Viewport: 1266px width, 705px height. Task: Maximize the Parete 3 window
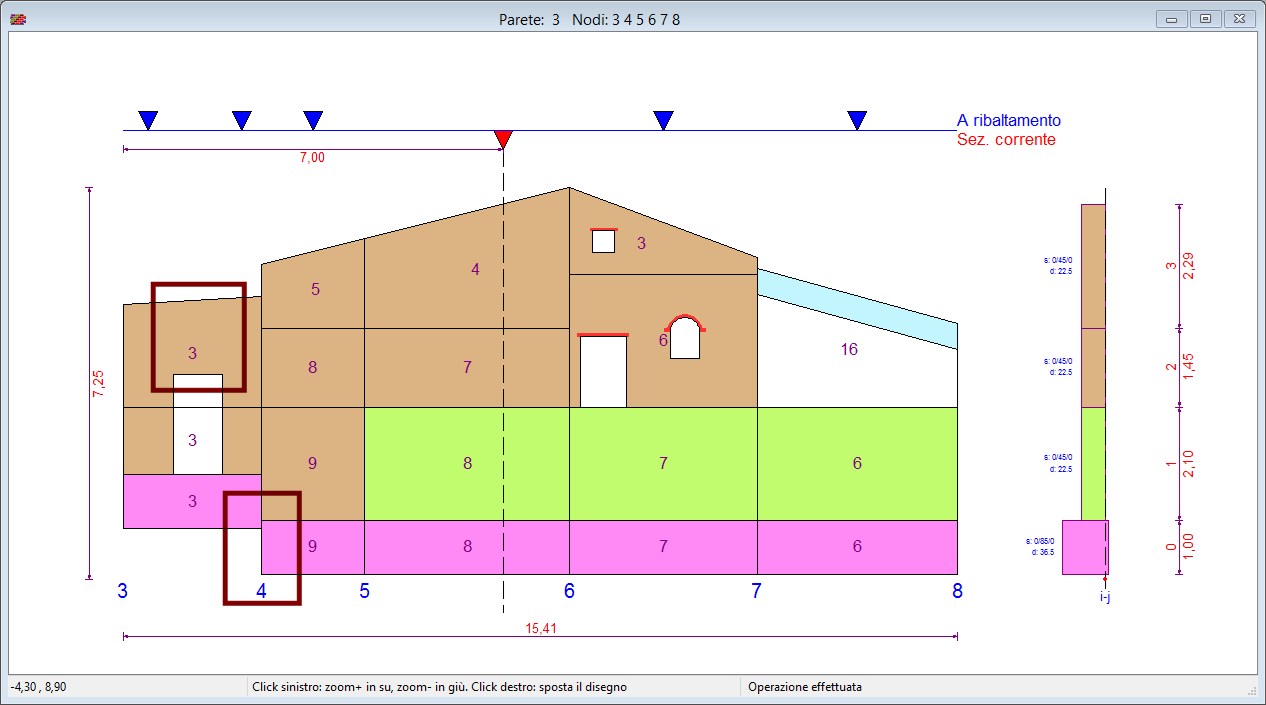pyautogui.click(x=1205, y=19)
